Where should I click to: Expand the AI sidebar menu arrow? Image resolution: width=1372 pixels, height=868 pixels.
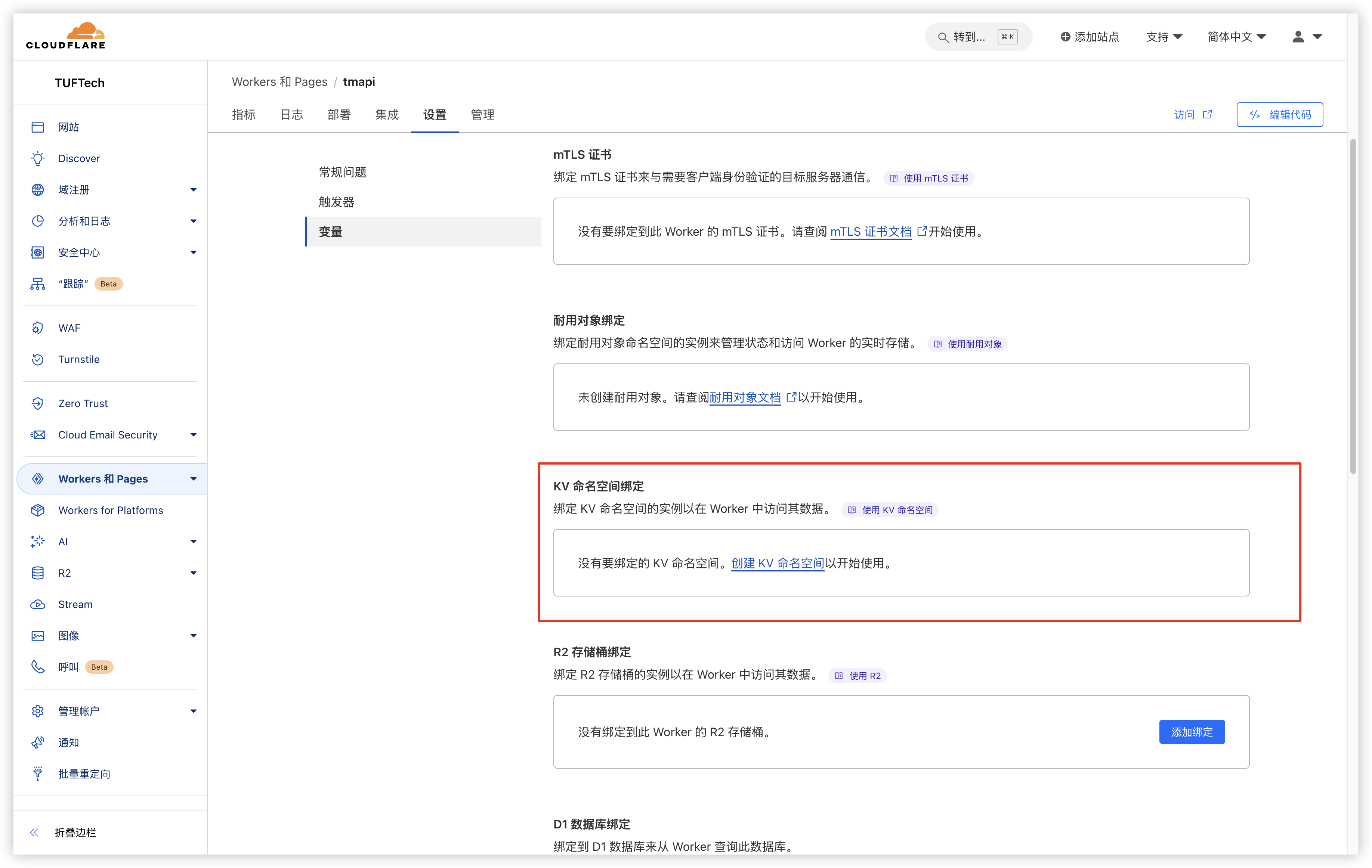click(193, 542)
